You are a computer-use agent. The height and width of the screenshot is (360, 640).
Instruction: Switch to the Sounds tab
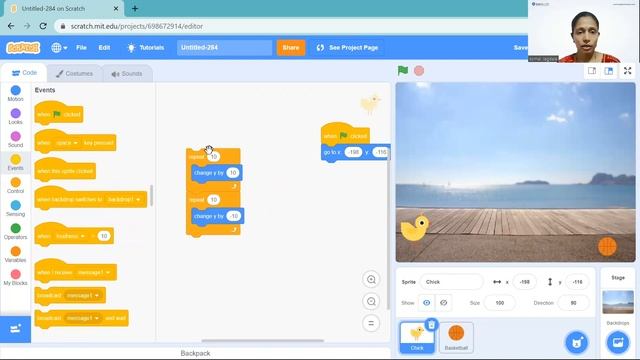point(127,74)
